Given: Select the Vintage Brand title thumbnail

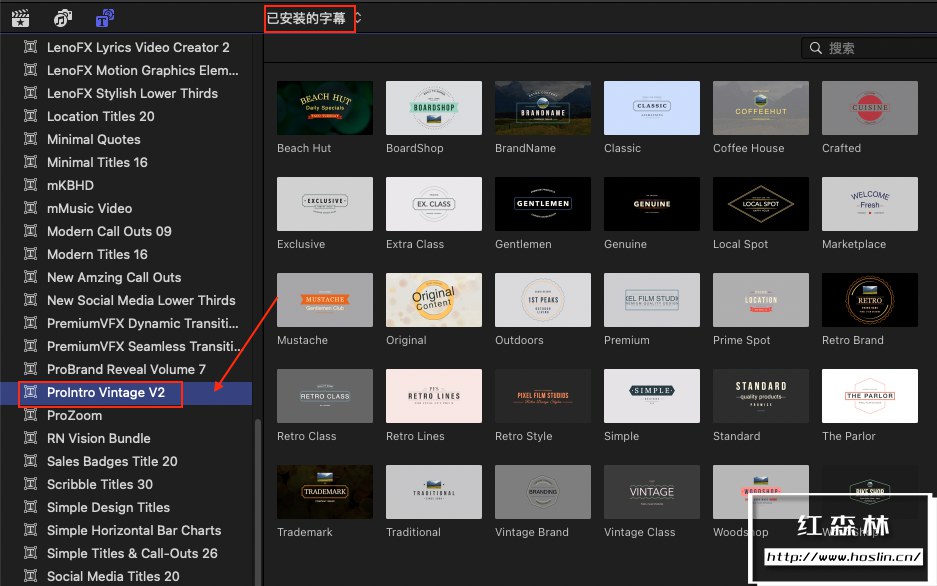Looking at the screenshot, I should click(x=543, y=492).
